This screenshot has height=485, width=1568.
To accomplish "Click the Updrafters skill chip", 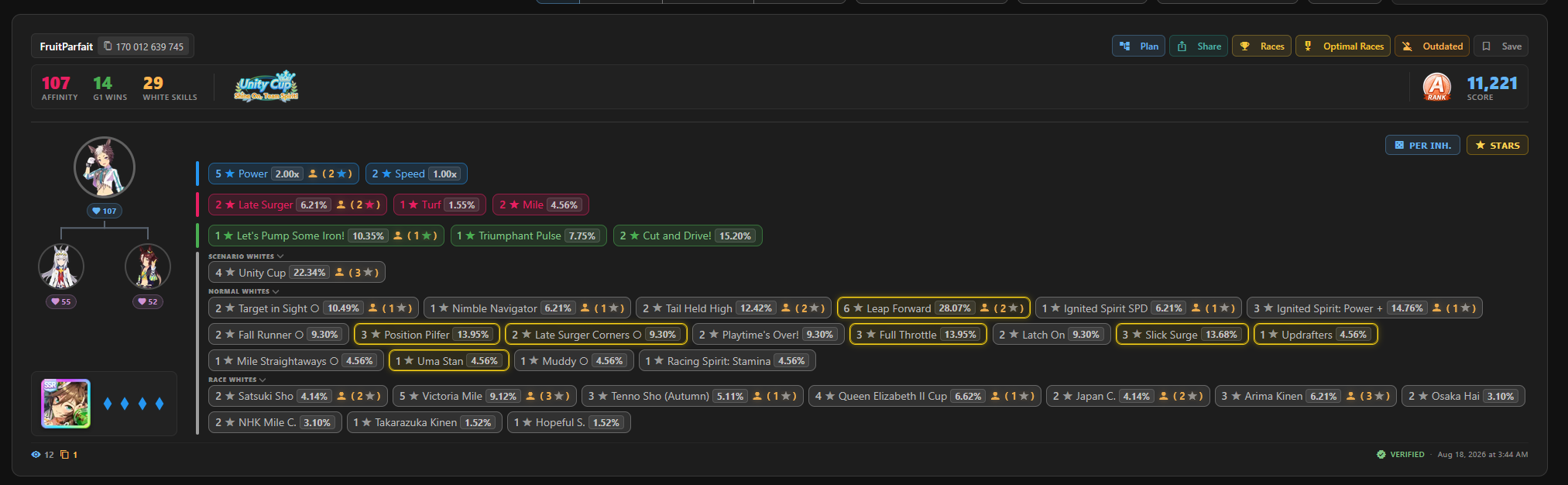I will 1316,335.
